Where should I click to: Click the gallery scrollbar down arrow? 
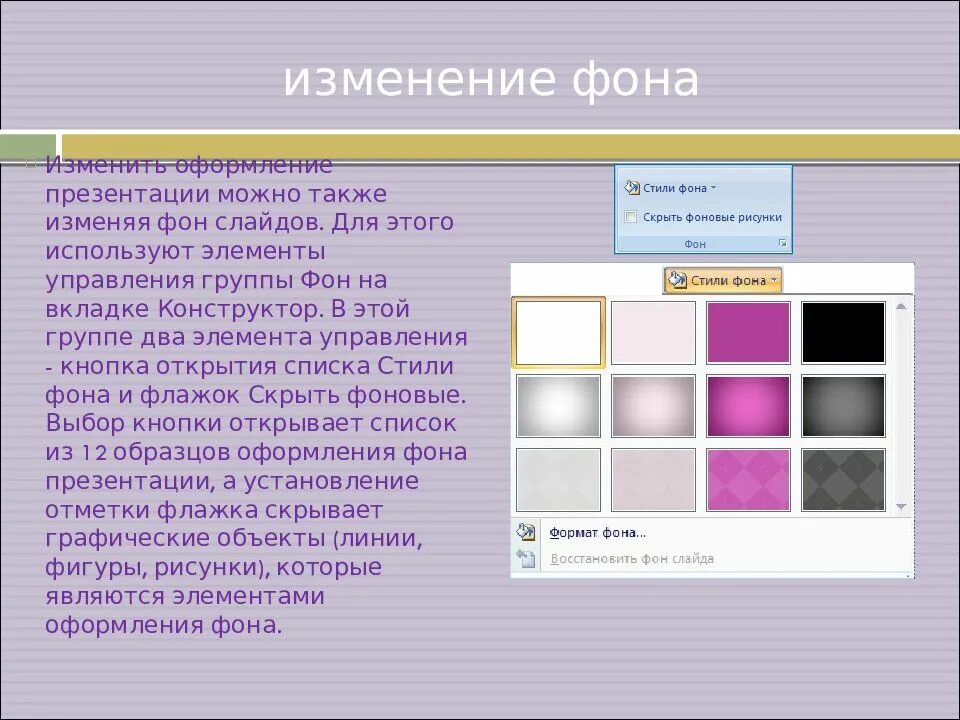point(901,506)
